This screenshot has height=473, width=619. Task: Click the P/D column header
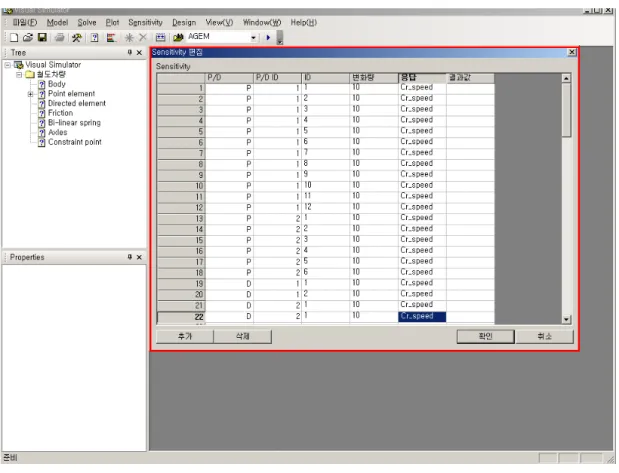(229, 78)
